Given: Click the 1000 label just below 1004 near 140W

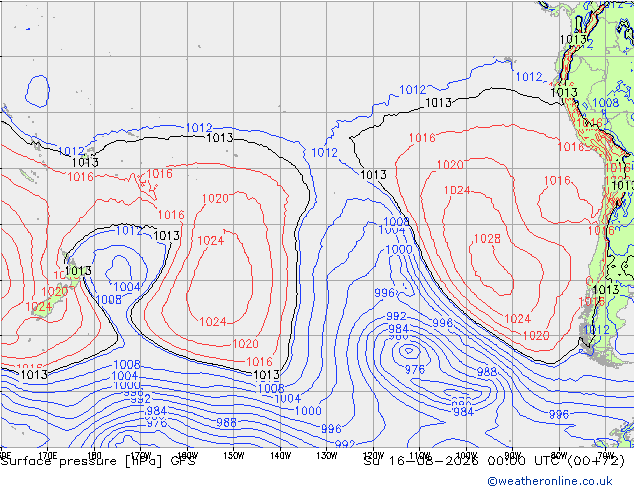Looking at the screenshot, I should click(x=308, y=411).
